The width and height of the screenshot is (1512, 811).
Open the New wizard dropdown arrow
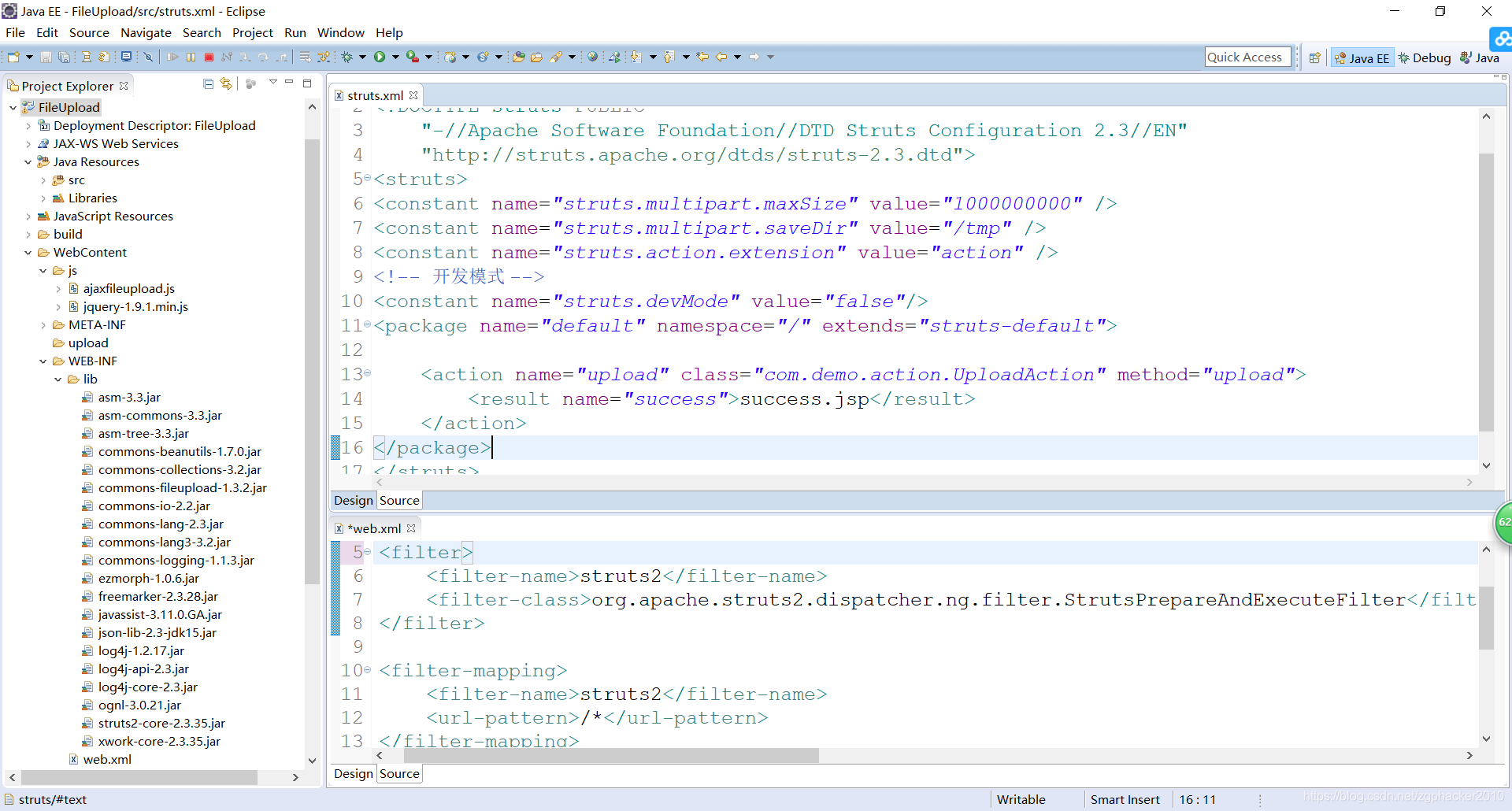29,57
